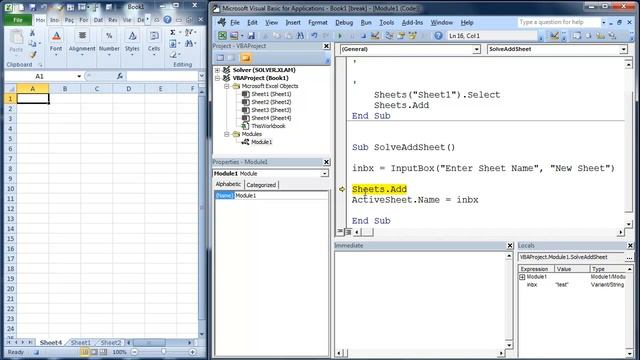Click the Sort & Filter icon in Excel

point(189,32)
